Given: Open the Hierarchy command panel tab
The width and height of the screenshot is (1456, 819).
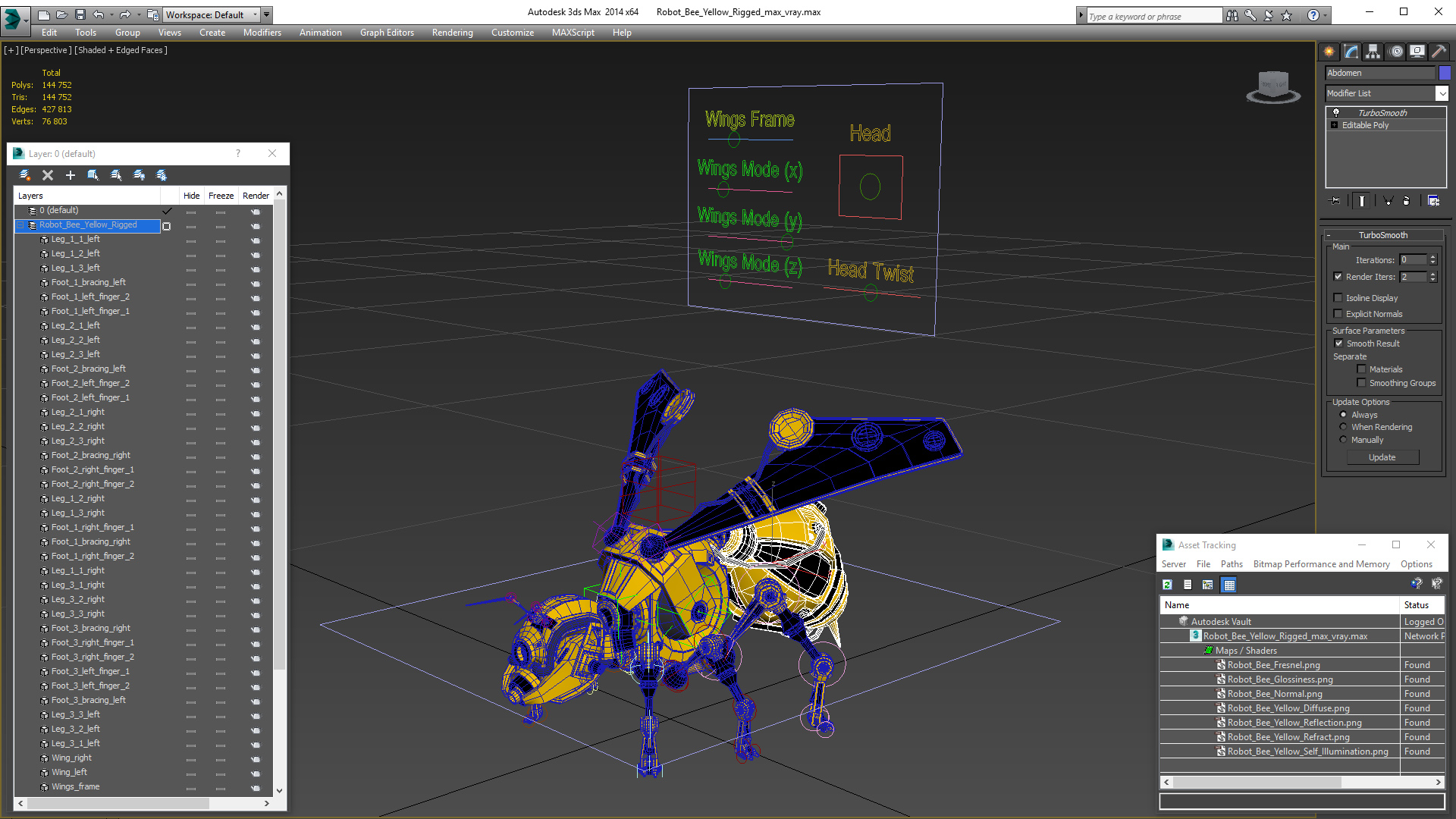Looking at the screenshot, I should click(x=1373, y=52).
